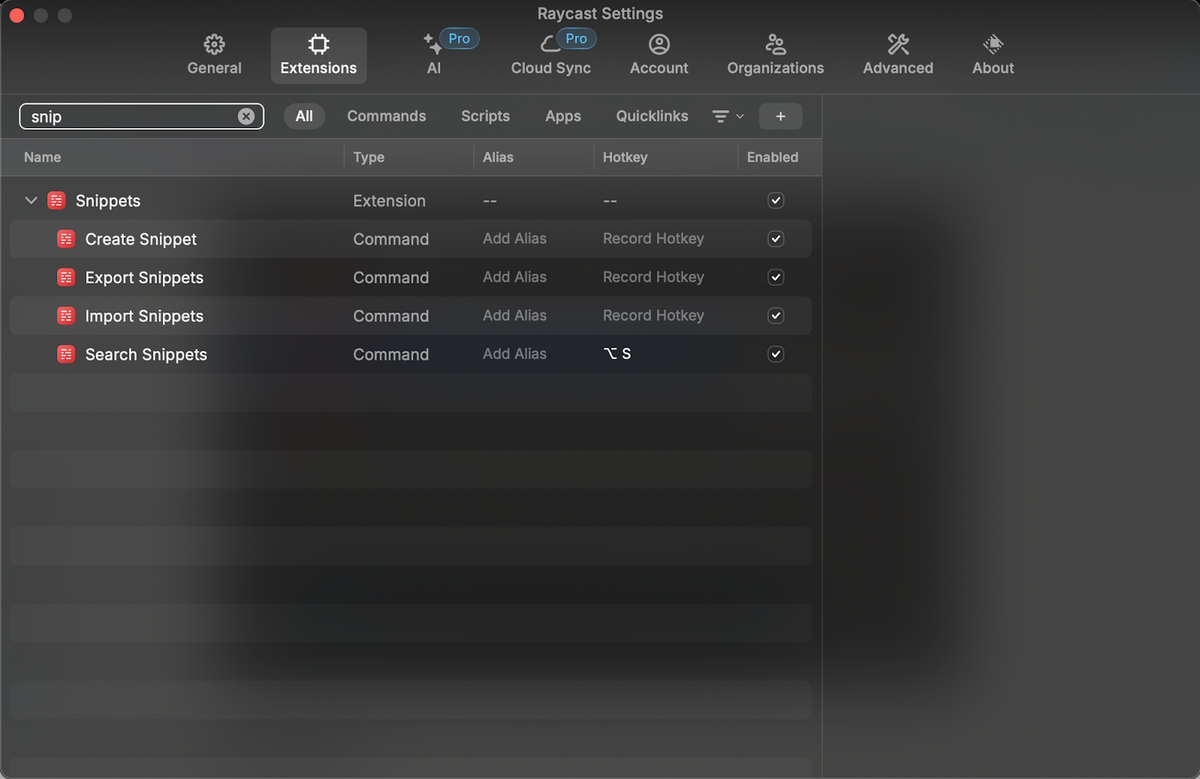Click the Search Snippets row icon

click(66, 354)
